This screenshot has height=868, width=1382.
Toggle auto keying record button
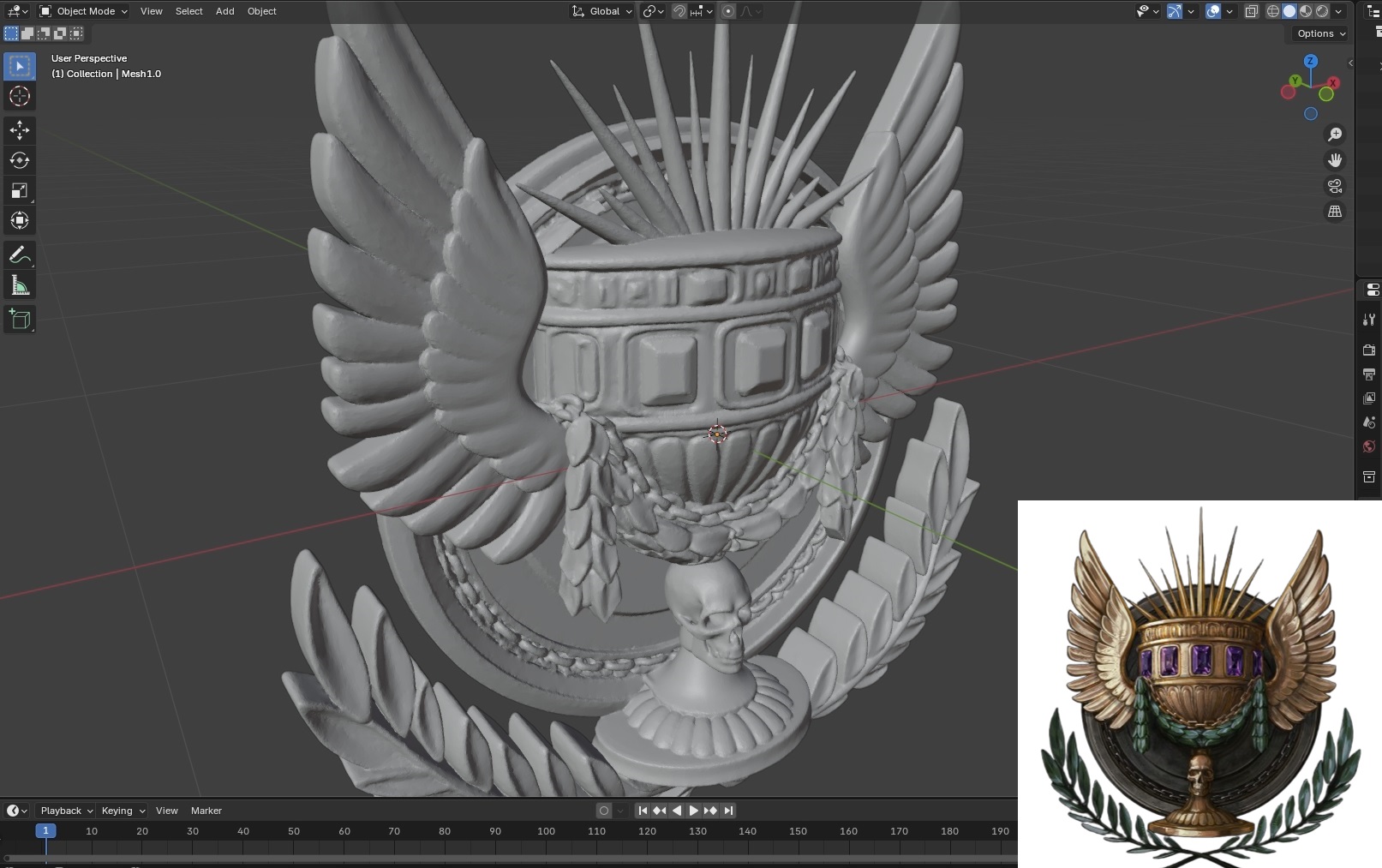point(604,811)
